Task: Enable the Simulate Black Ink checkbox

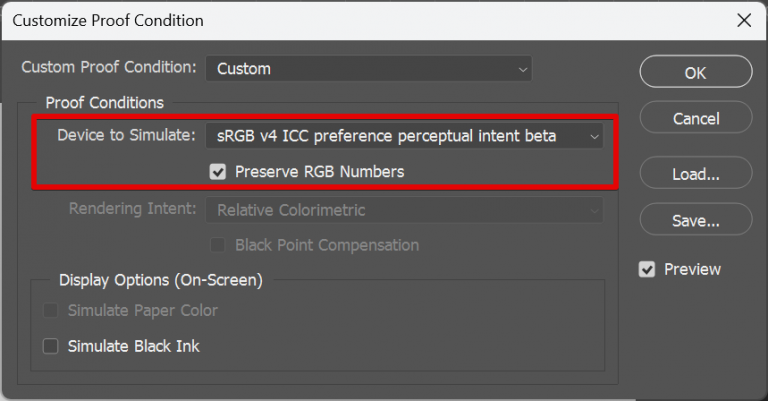Action: tap(51, 346)
